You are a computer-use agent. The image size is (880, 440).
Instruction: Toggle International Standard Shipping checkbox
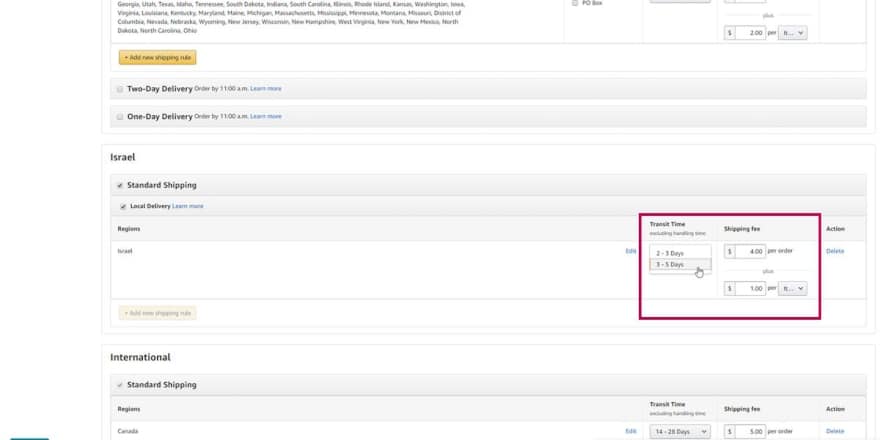click(x=120, y=385)
